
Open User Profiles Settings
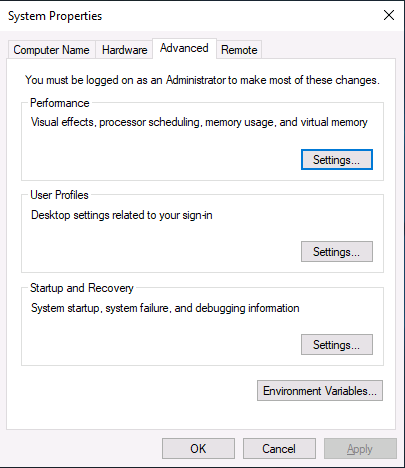pos(337,252)
